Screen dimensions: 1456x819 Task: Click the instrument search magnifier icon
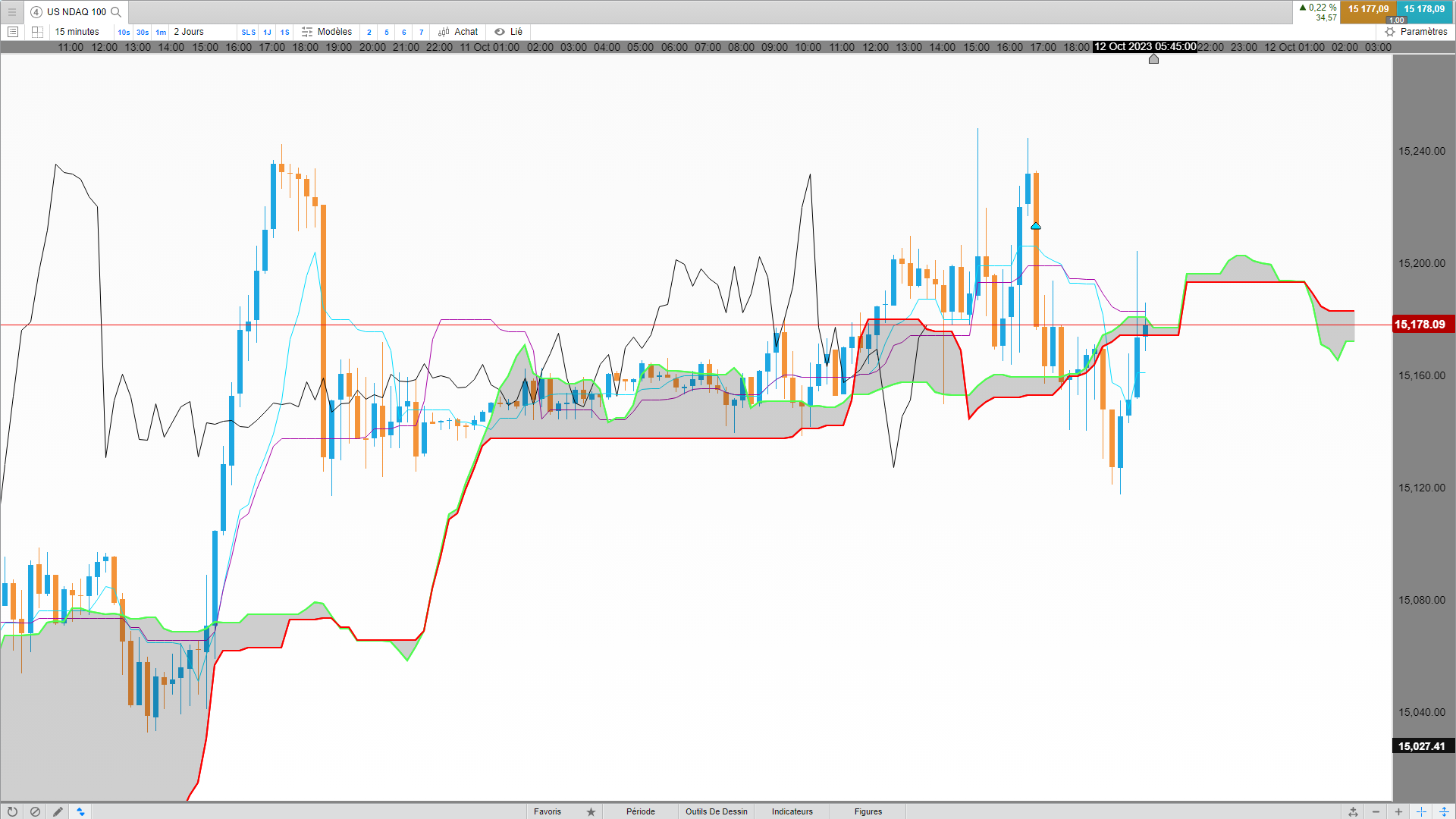point(116,12)
